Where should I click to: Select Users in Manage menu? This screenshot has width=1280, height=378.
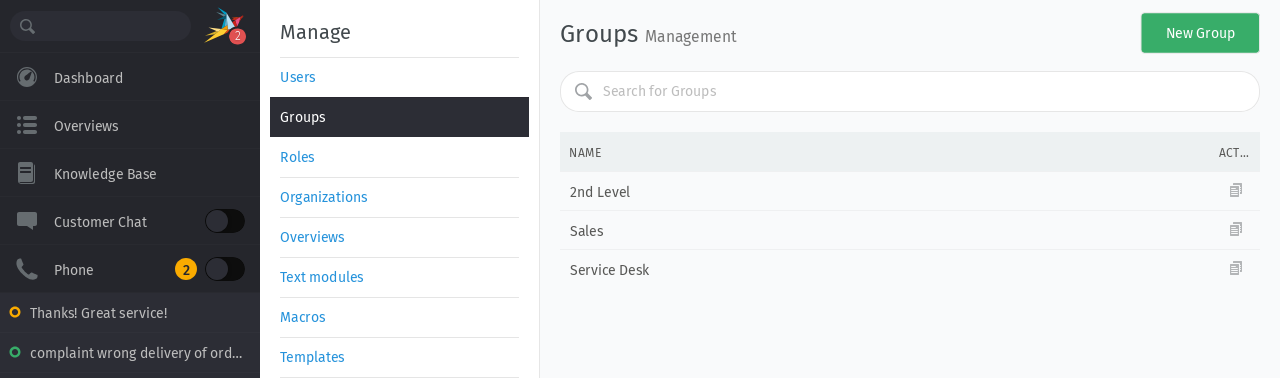(x=399, y=77)
